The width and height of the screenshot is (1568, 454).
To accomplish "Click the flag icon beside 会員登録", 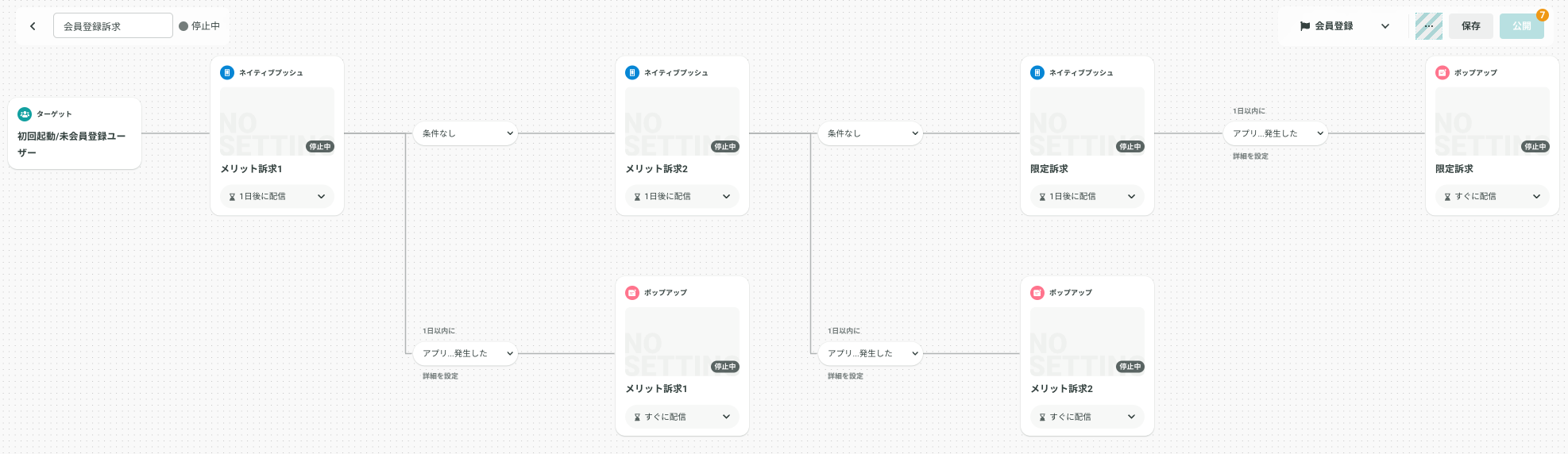I will 1304,26.
